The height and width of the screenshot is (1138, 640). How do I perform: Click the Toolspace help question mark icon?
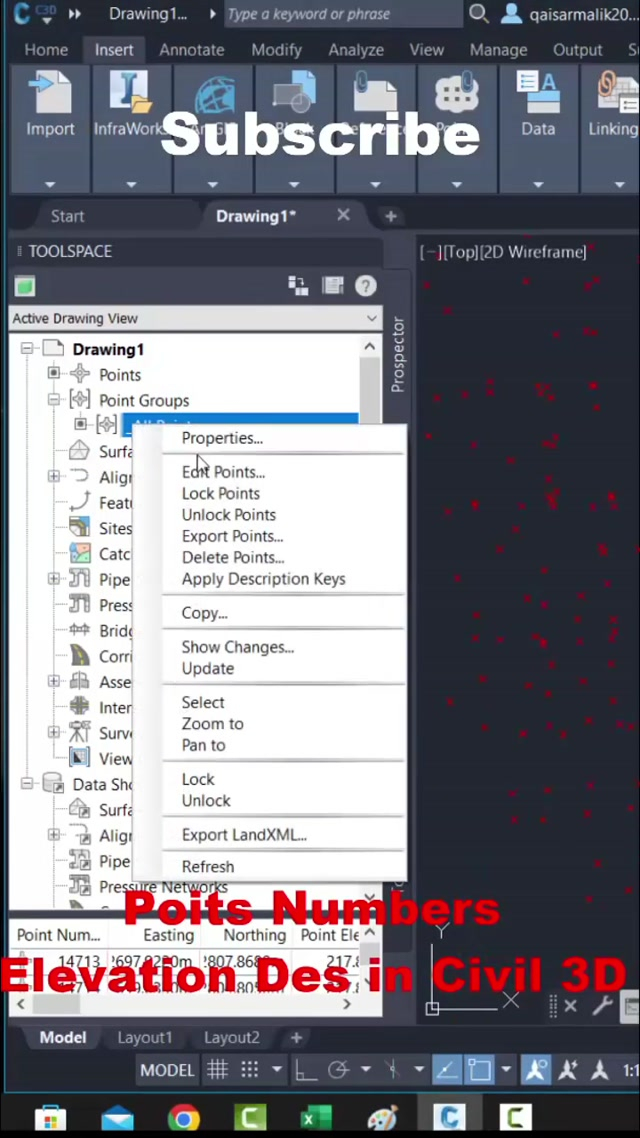pos(366,286)
